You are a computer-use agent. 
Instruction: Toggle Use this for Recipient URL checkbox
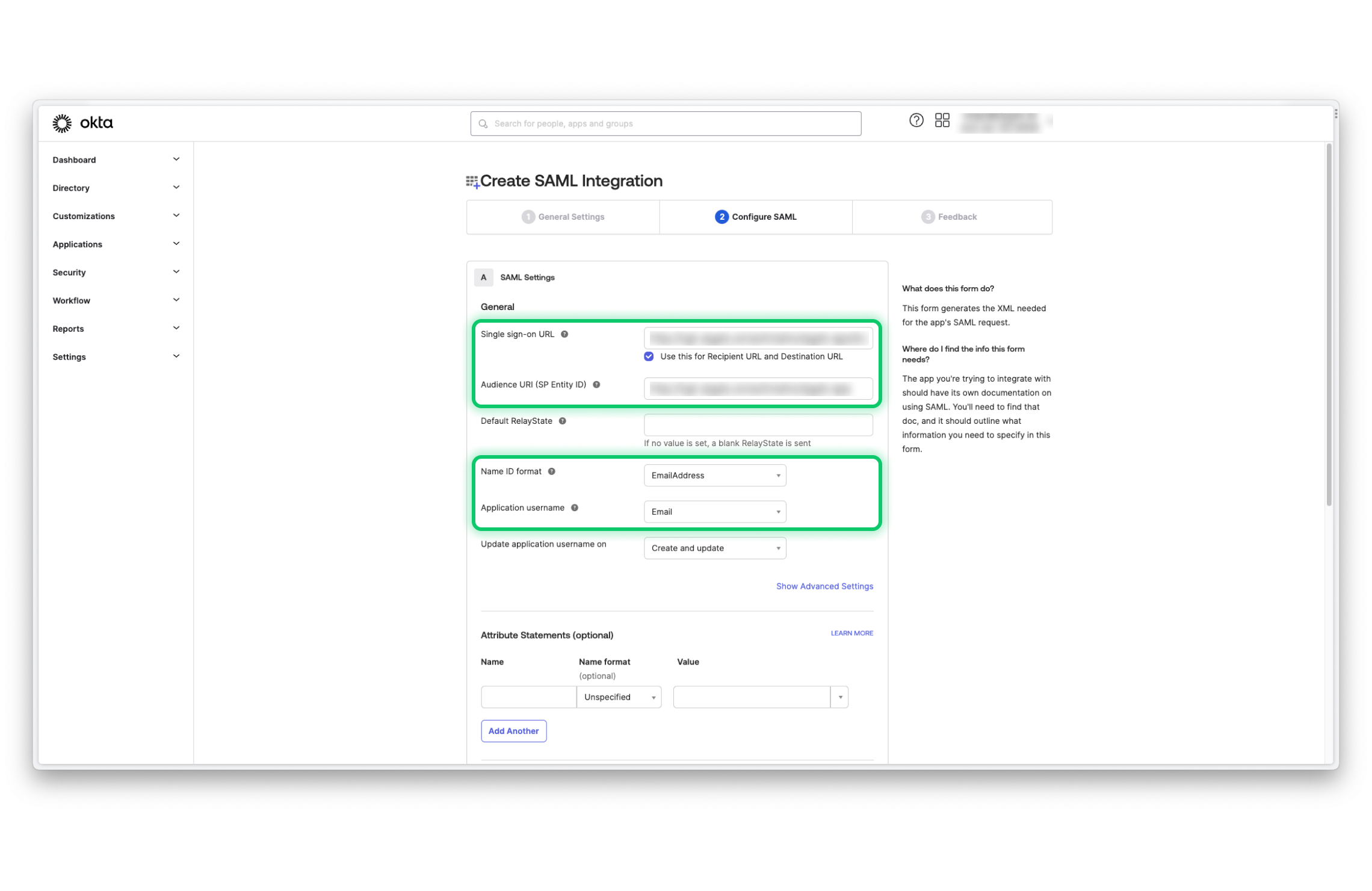pos(649,356)
